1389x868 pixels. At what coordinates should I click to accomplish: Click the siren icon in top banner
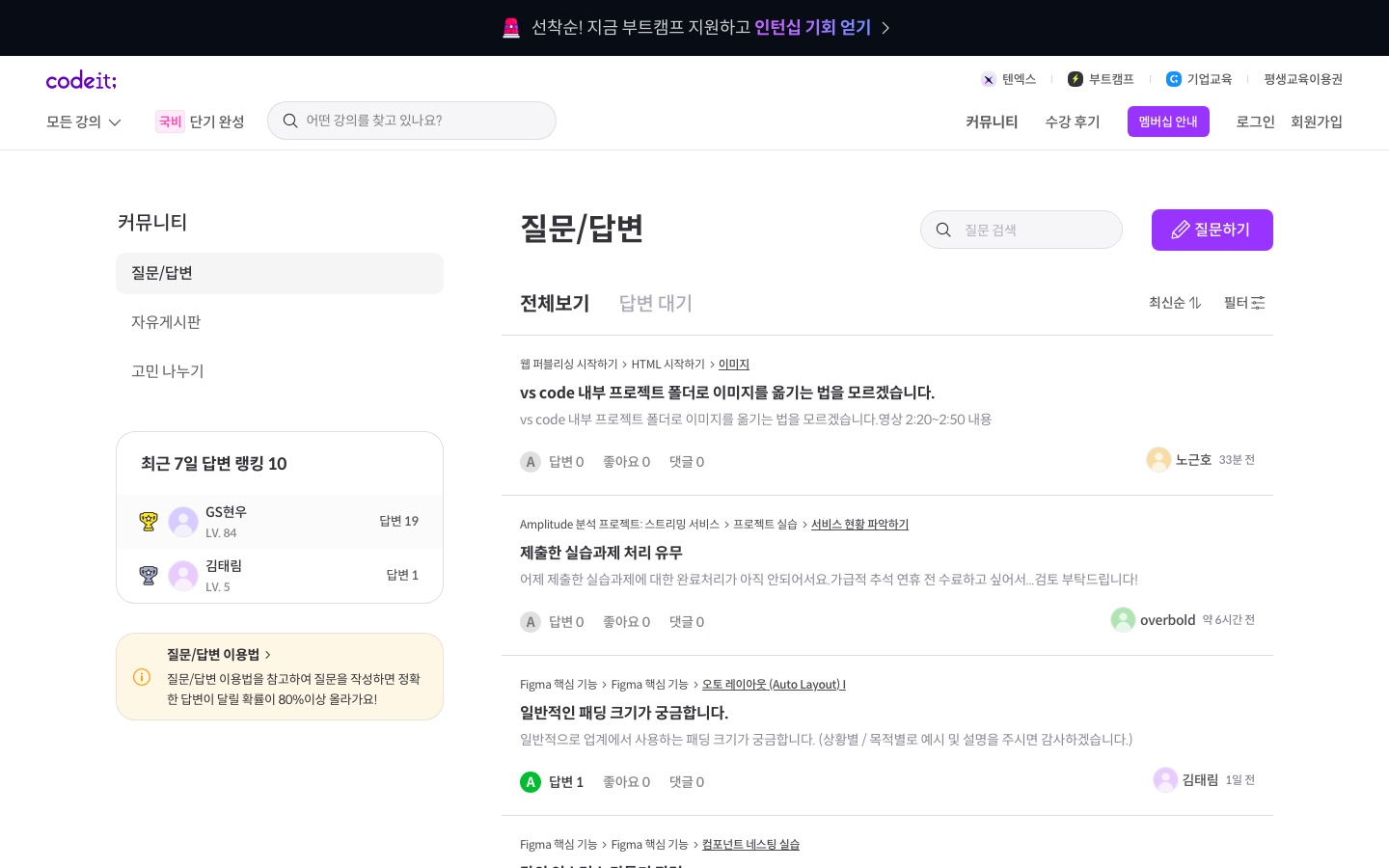(x=511, y=27)
